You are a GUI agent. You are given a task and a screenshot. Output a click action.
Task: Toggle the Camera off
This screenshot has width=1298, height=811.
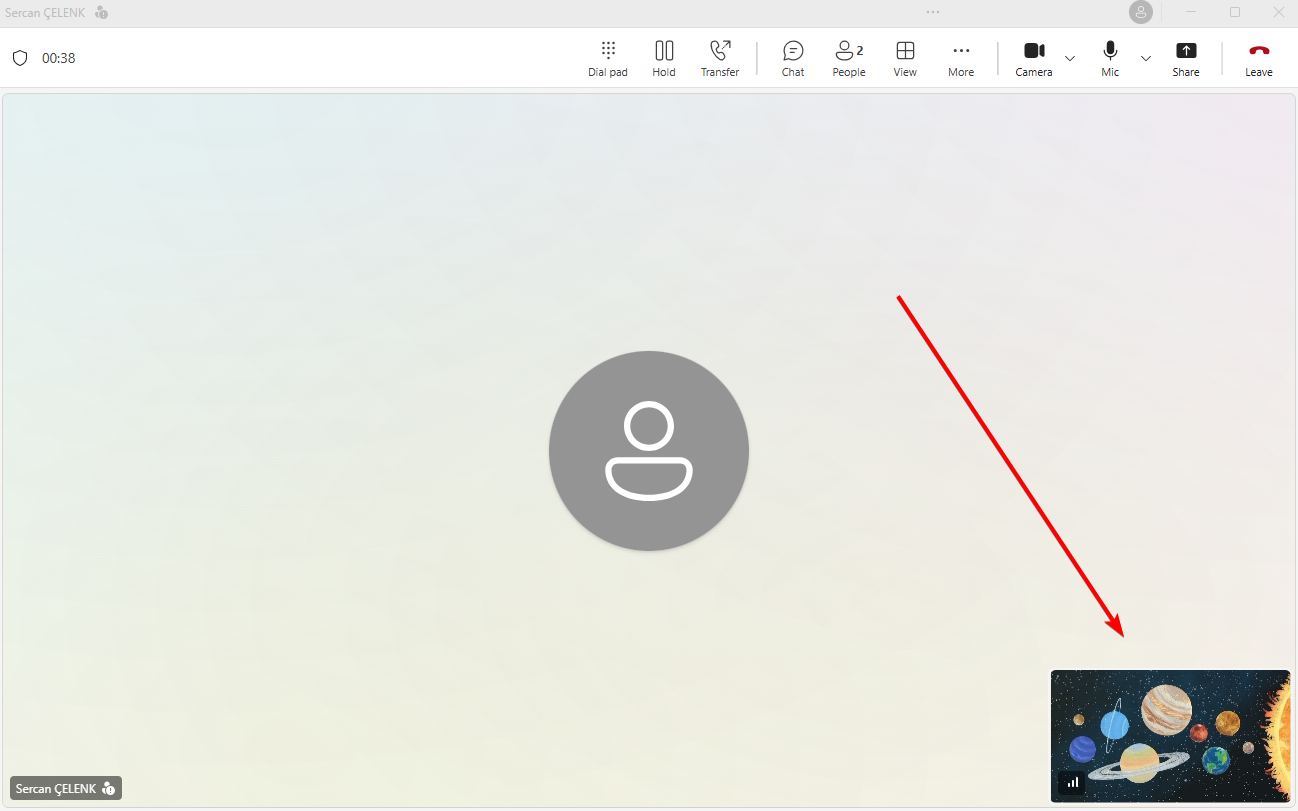(1033, 58)
